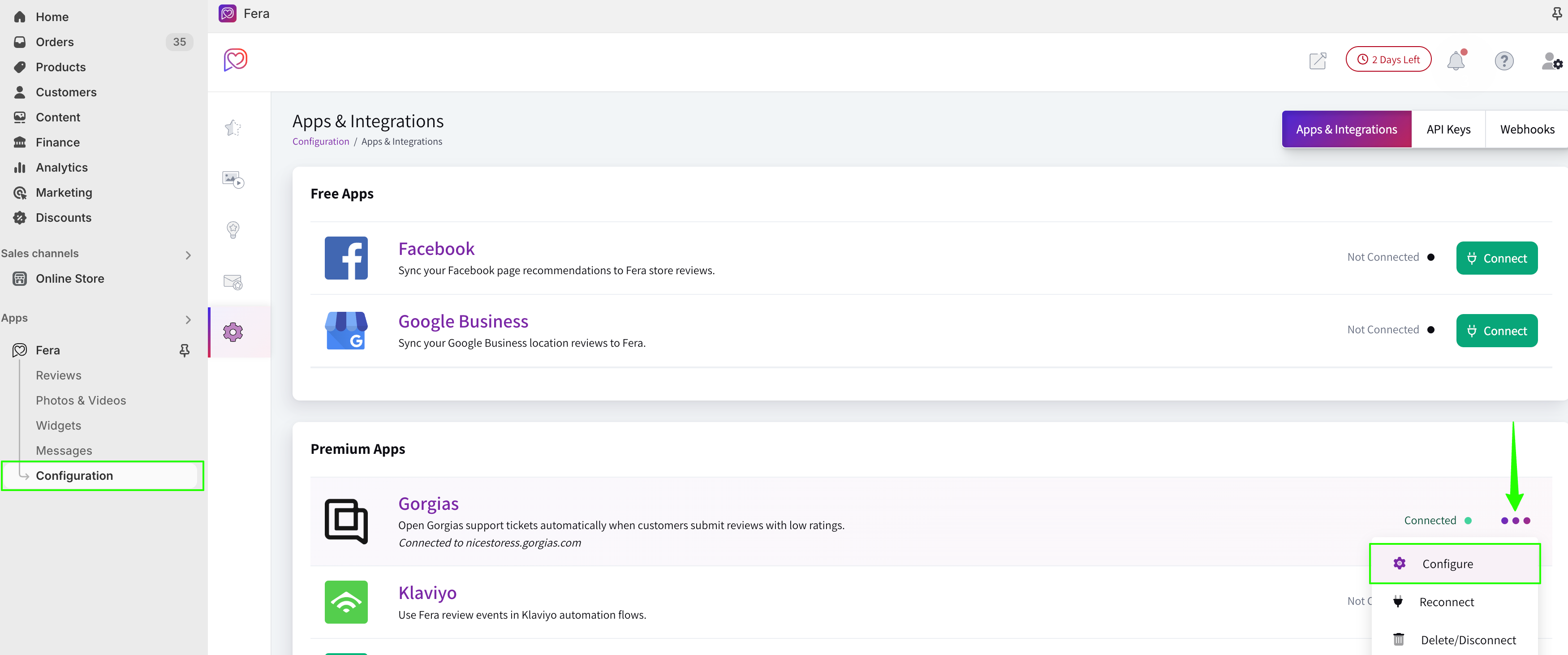Viewport: 1568px width, 655px height.
Task: Open Reviews under Fera in sidebar
Action: [58, 375]
